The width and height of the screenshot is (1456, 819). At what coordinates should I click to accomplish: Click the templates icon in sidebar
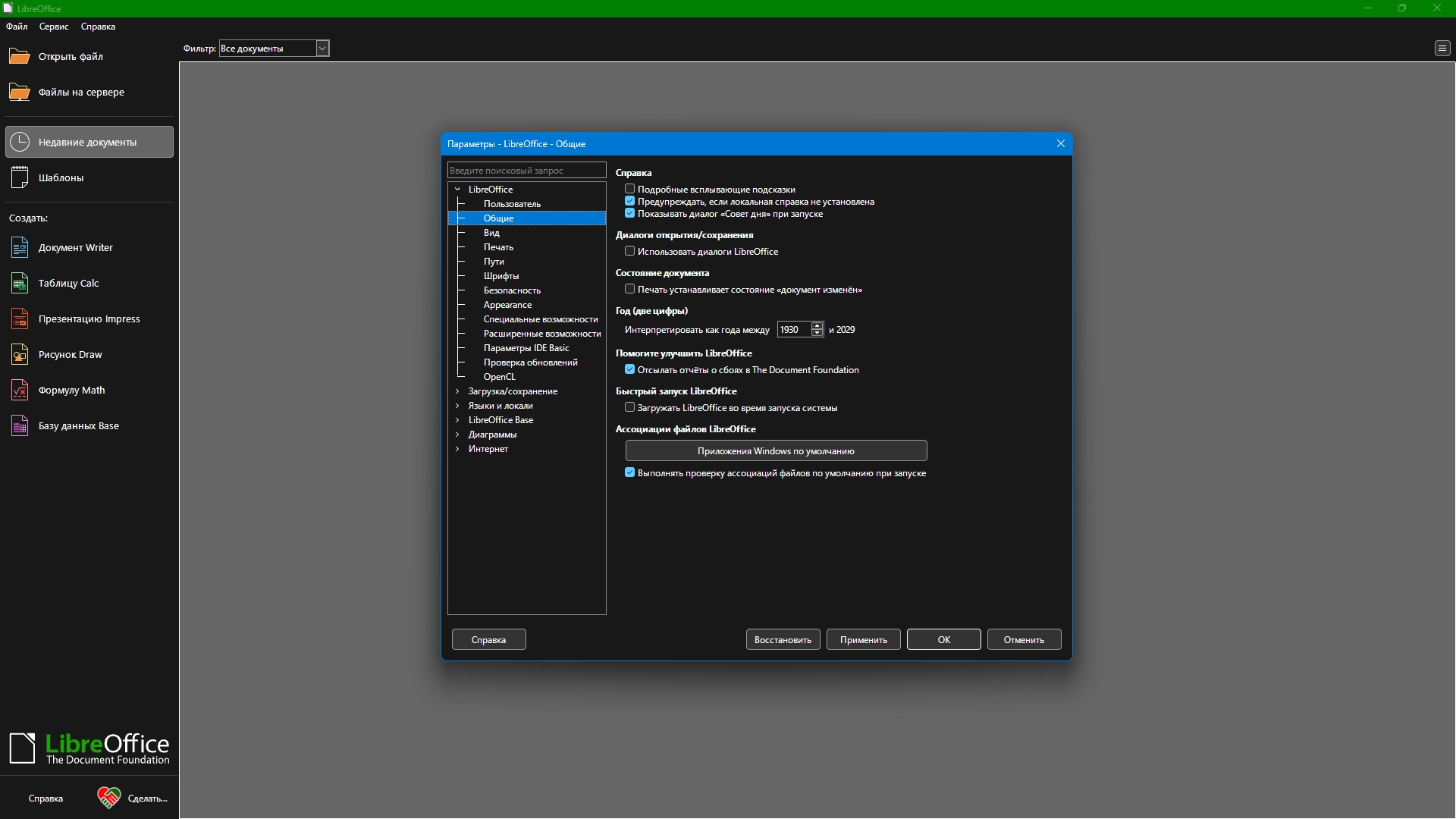[x=20, y=177]
